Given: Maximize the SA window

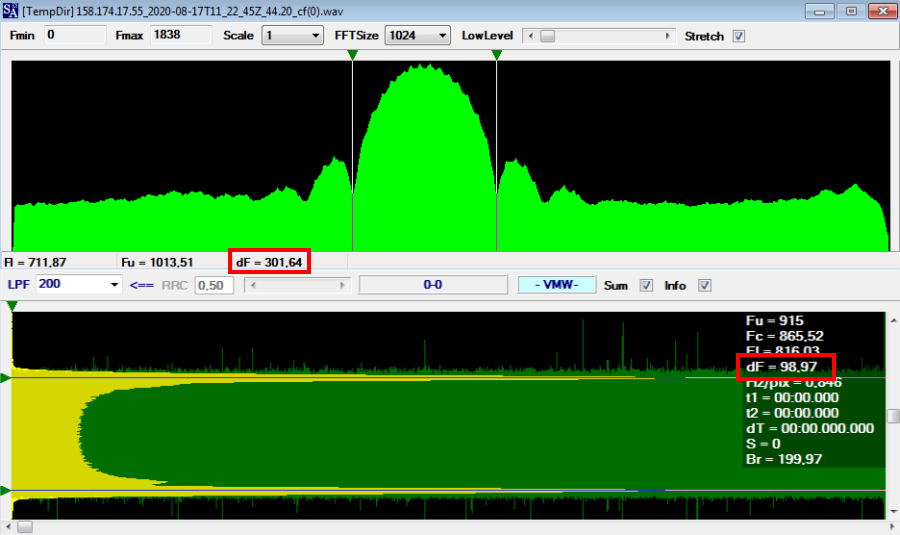Looking at the screenshot, I should [851, 11].
